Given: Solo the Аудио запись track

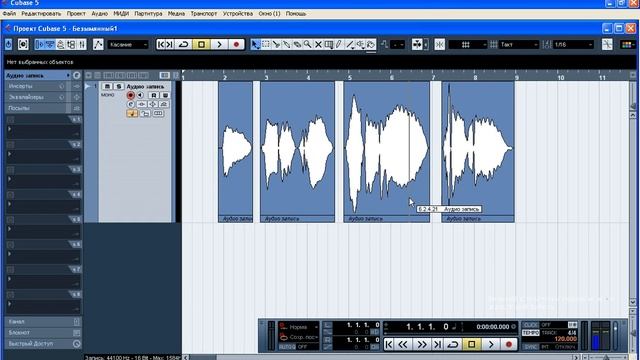Looking at the screenshot, I should click(x=119, y=86).
